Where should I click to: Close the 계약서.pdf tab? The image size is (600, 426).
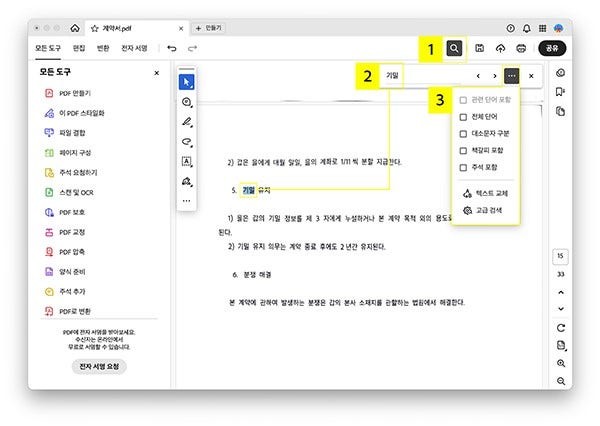(181, 28)
